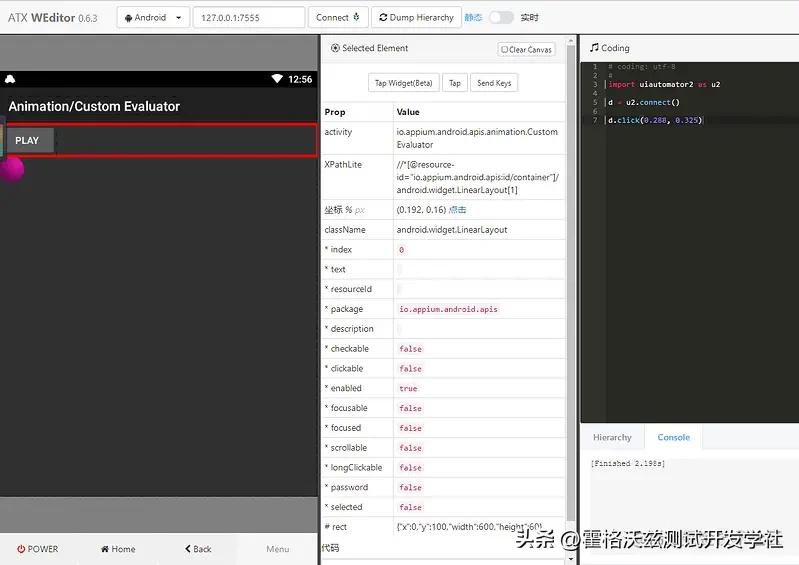Click the clickable value false
Viewport: 799px width, 565px height.
410,368
